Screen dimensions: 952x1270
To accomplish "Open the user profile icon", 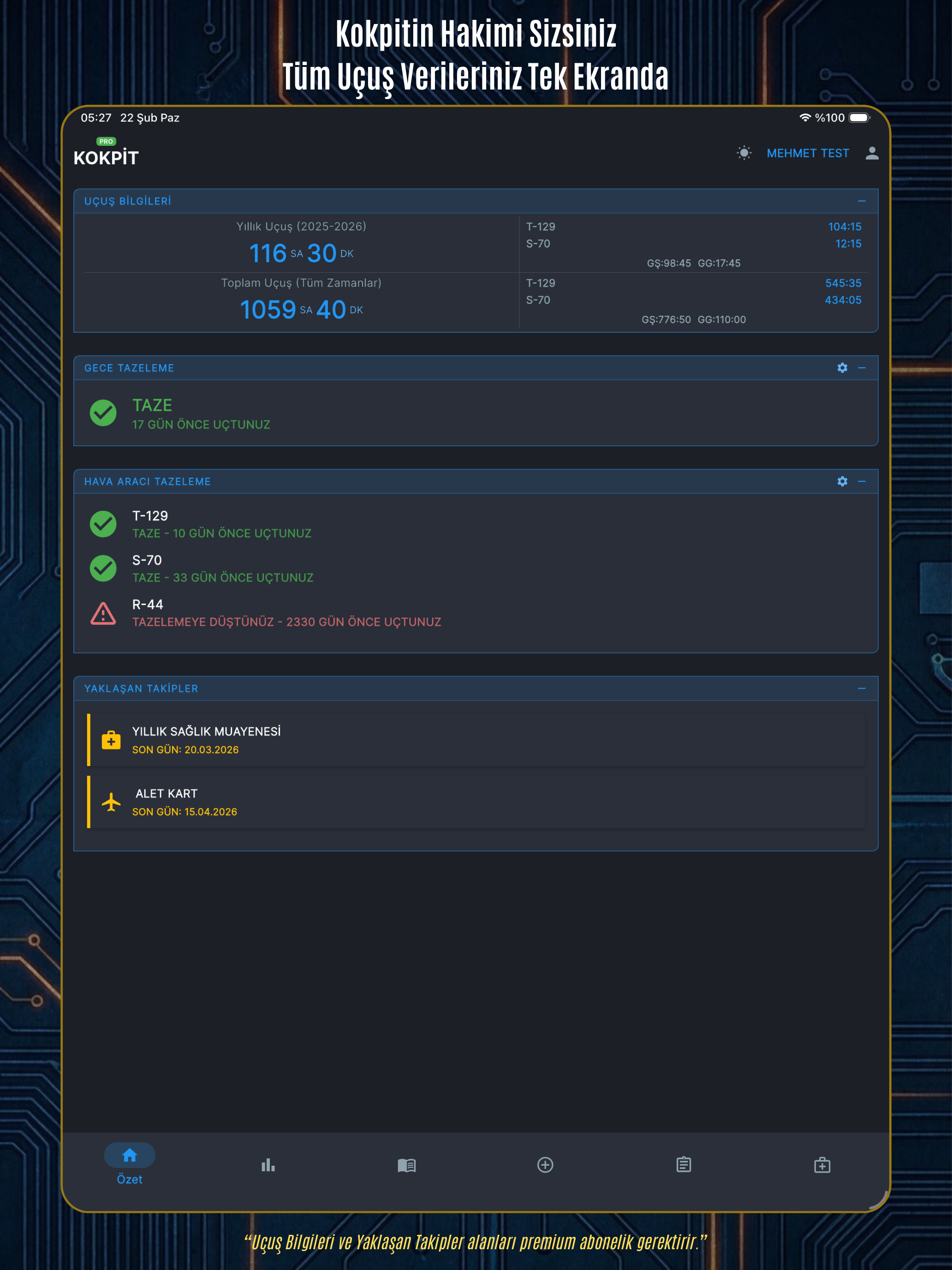I will tap(872, 153).
